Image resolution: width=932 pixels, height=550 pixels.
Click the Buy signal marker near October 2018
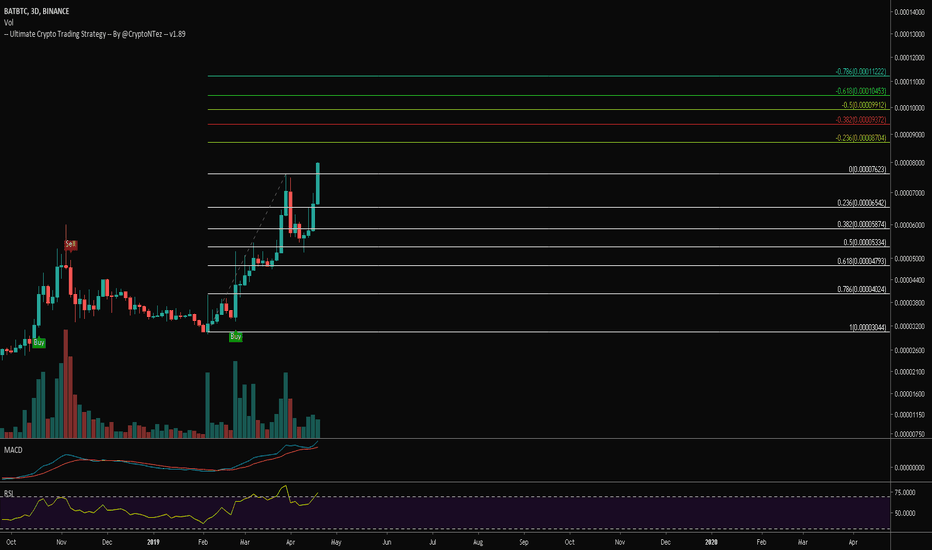point(39,342)
